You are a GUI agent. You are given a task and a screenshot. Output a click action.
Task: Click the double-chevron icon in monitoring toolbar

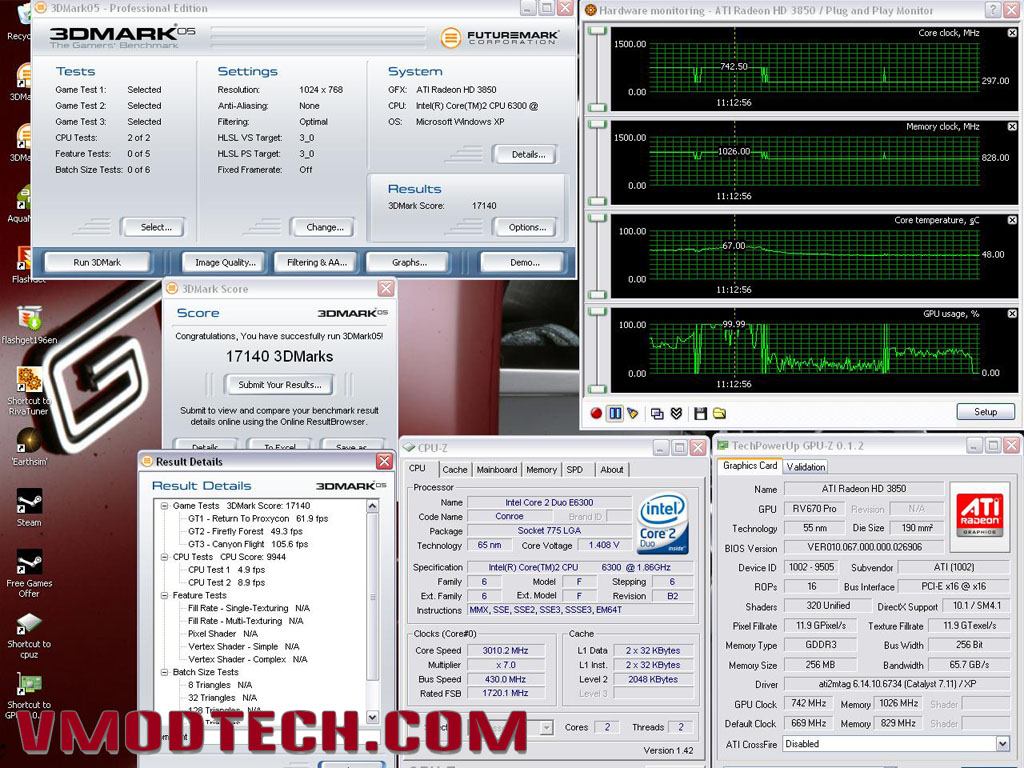[676, 413]
